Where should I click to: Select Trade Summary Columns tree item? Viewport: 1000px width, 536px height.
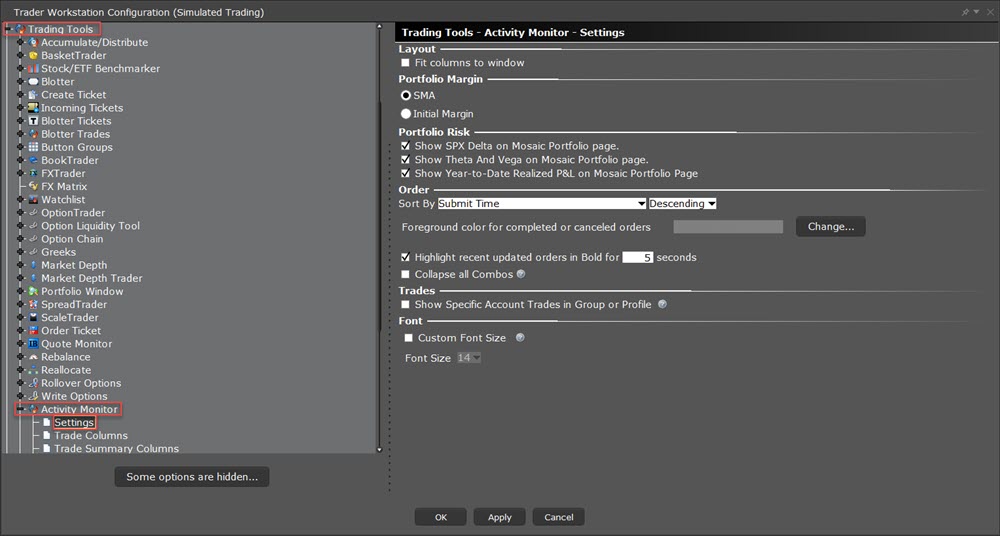116,449
